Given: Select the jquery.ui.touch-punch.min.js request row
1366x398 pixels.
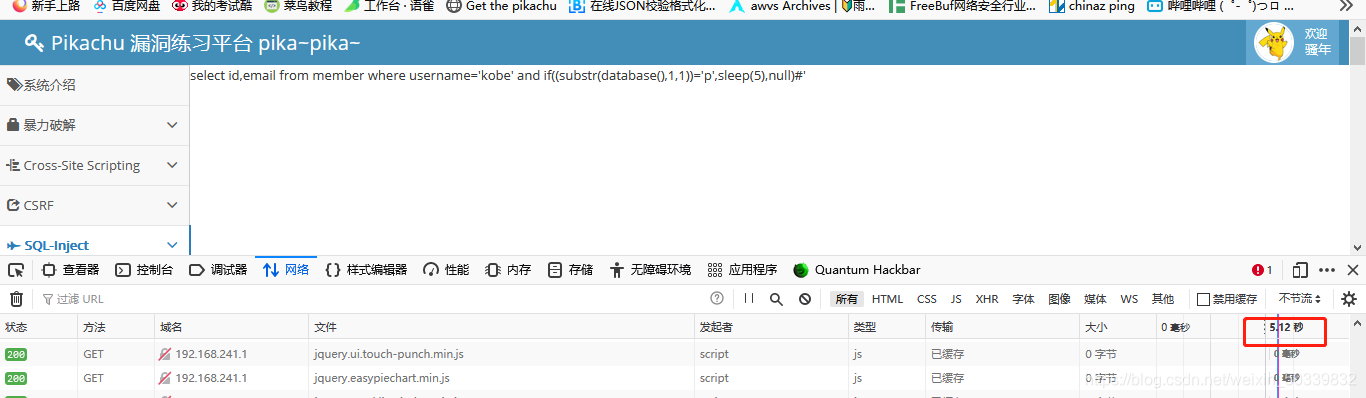Looking at the screenshot, I should pos(675,354).
